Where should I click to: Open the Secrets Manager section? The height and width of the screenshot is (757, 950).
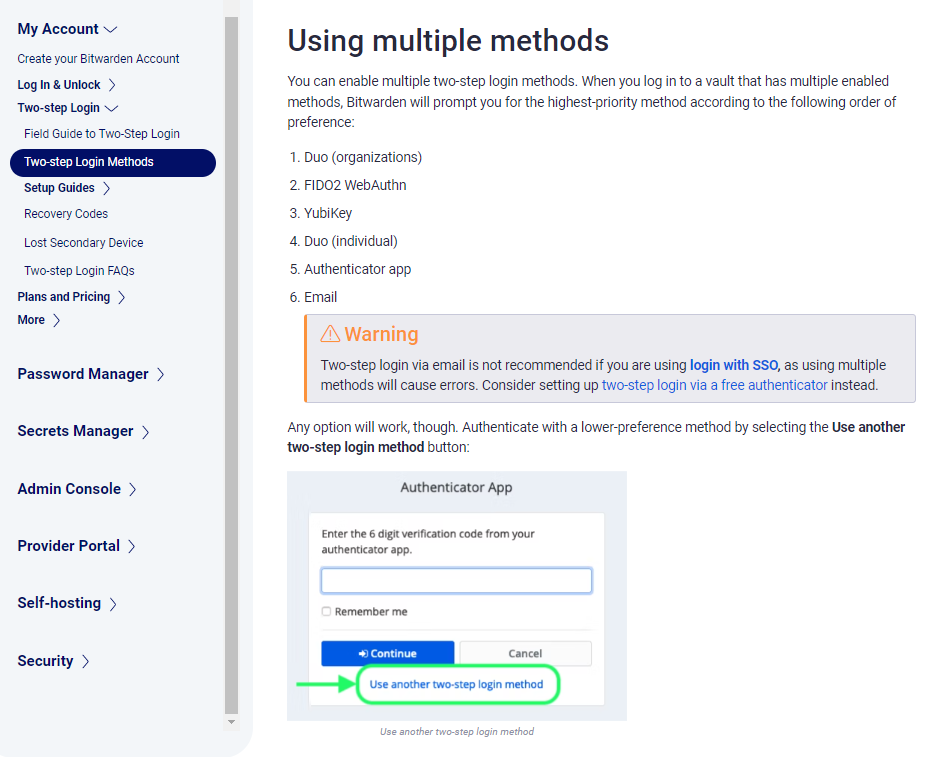click(x=75, y=431)
